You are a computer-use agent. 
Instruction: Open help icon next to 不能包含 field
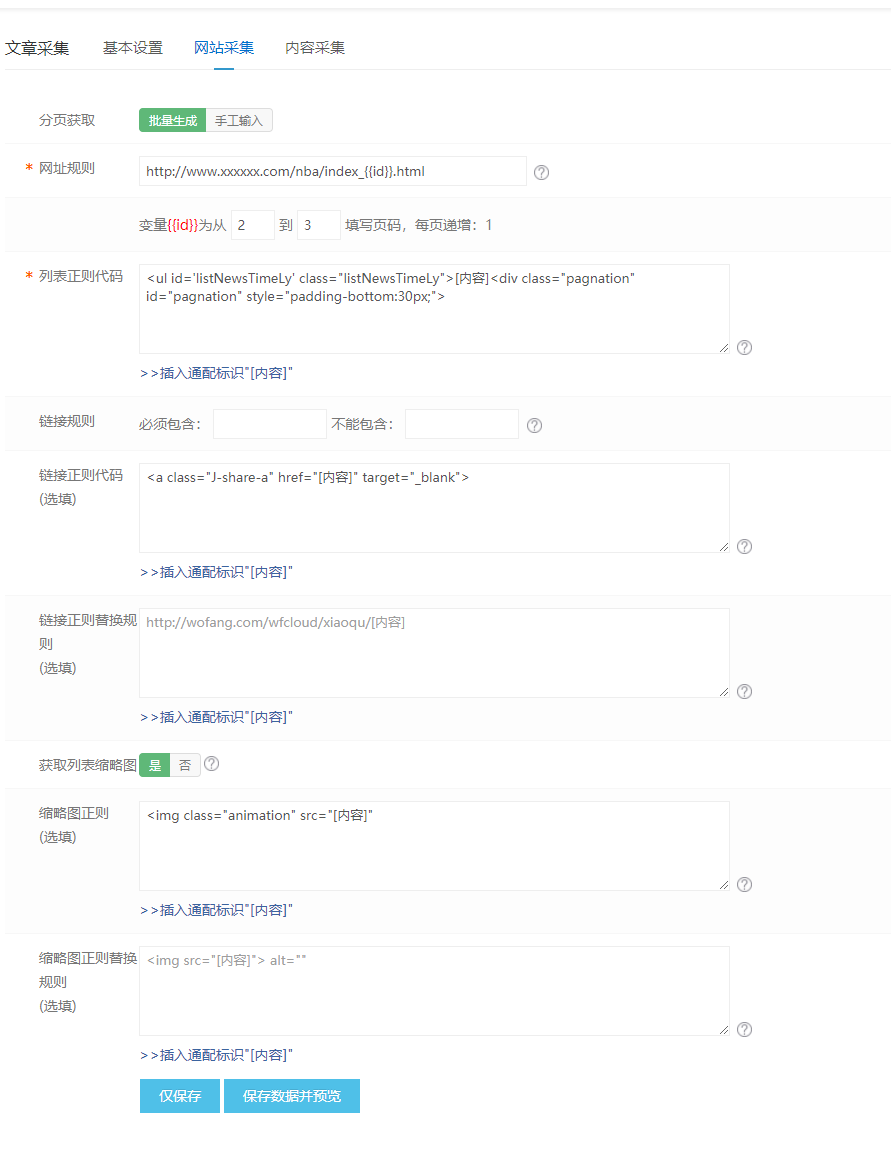tap(534, 425)
